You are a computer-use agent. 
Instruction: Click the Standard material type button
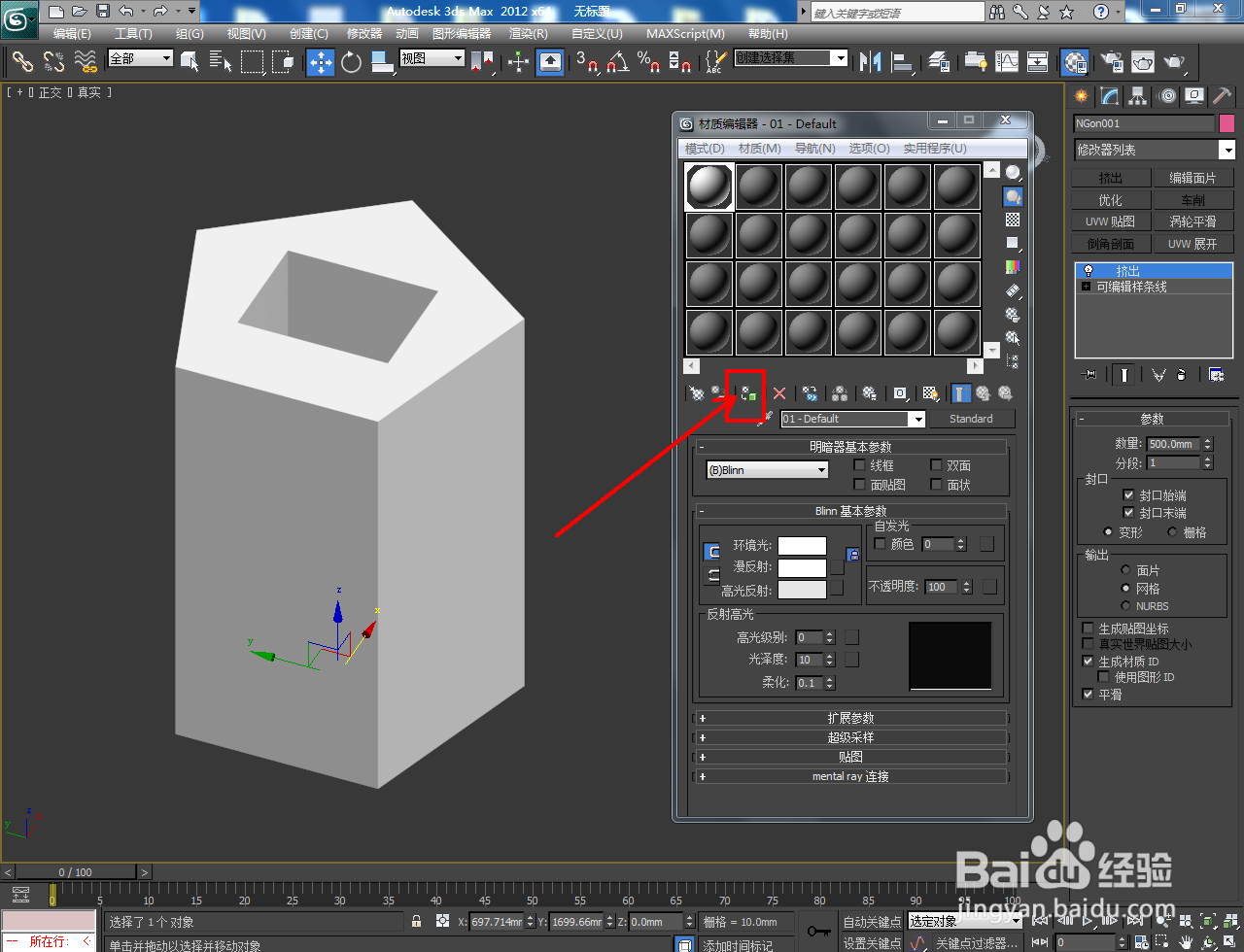tap(971, 419)
